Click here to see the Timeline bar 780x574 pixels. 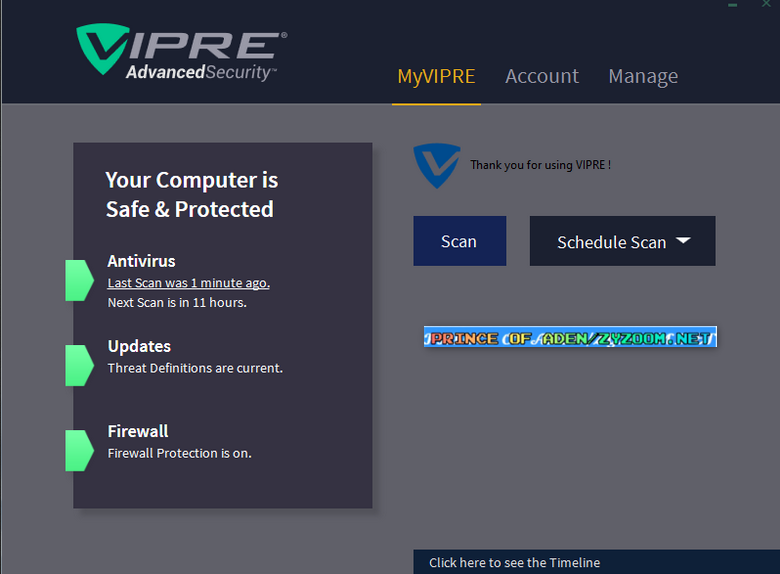click(x=596, y=562)
